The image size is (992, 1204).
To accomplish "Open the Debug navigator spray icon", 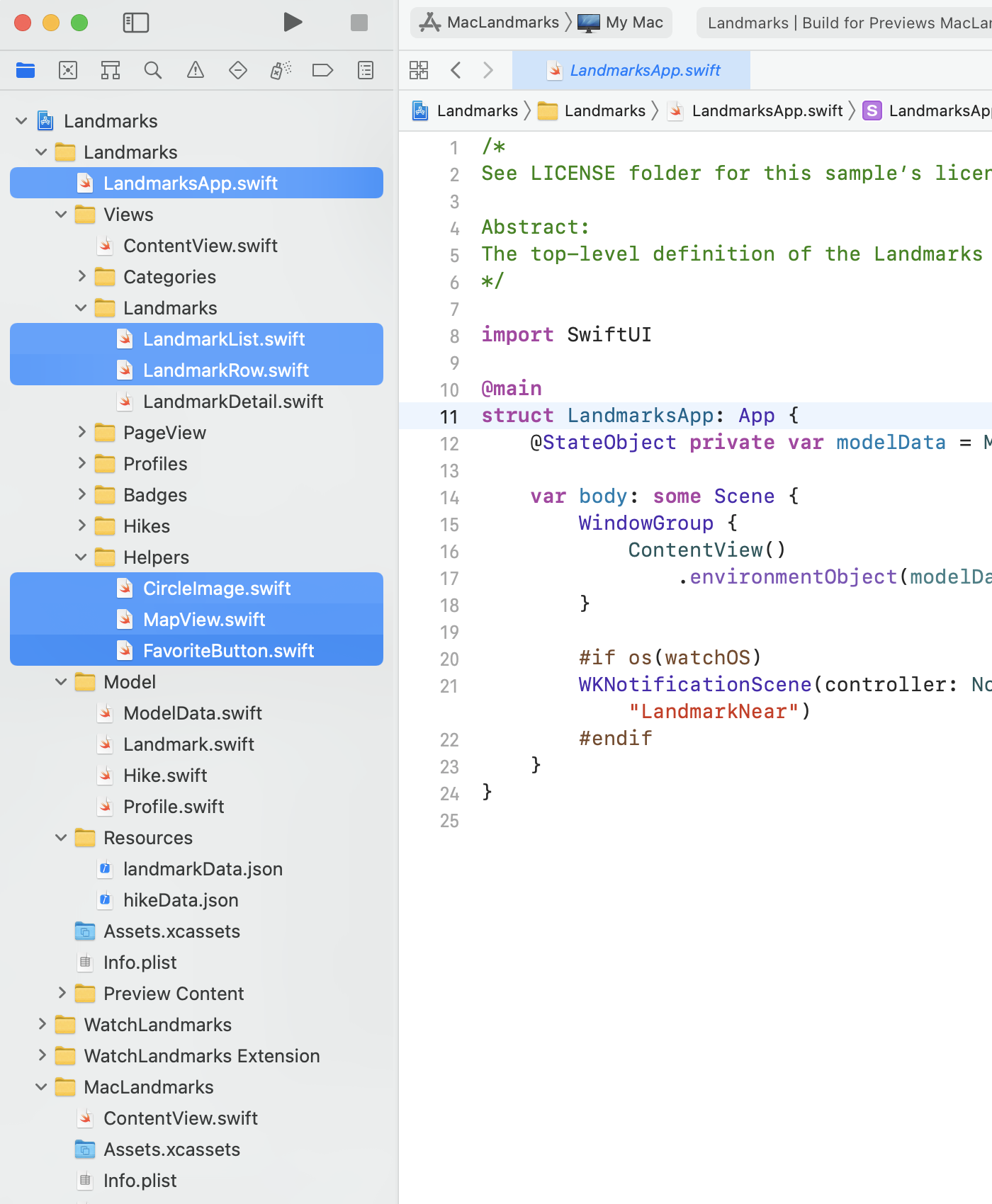I will (281, 70).
